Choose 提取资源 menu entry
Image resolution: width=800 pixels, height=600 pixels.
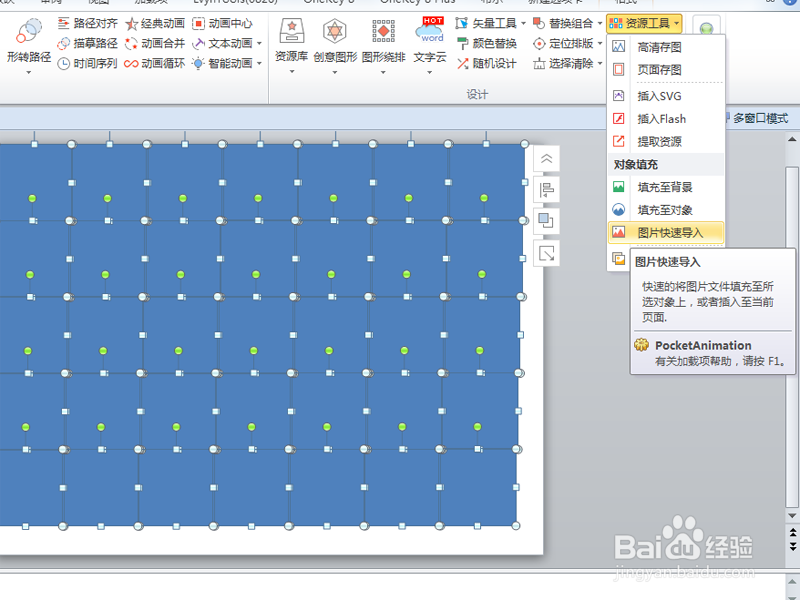pyautogui.click(x=666, y=141)
